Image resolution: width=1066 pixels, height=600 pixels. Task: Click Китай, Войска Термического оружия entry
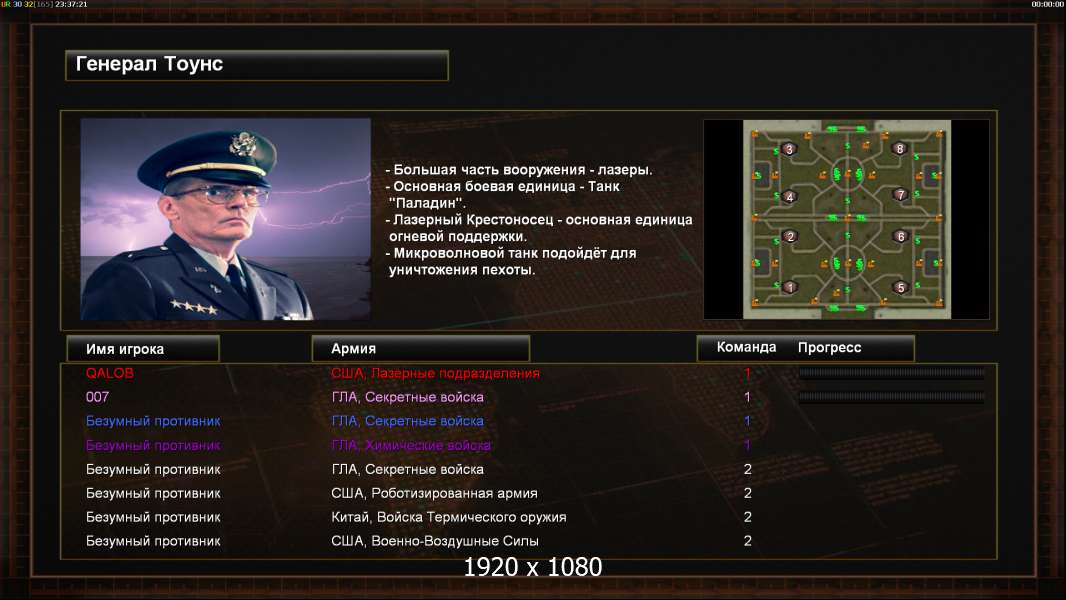point(449,517)
